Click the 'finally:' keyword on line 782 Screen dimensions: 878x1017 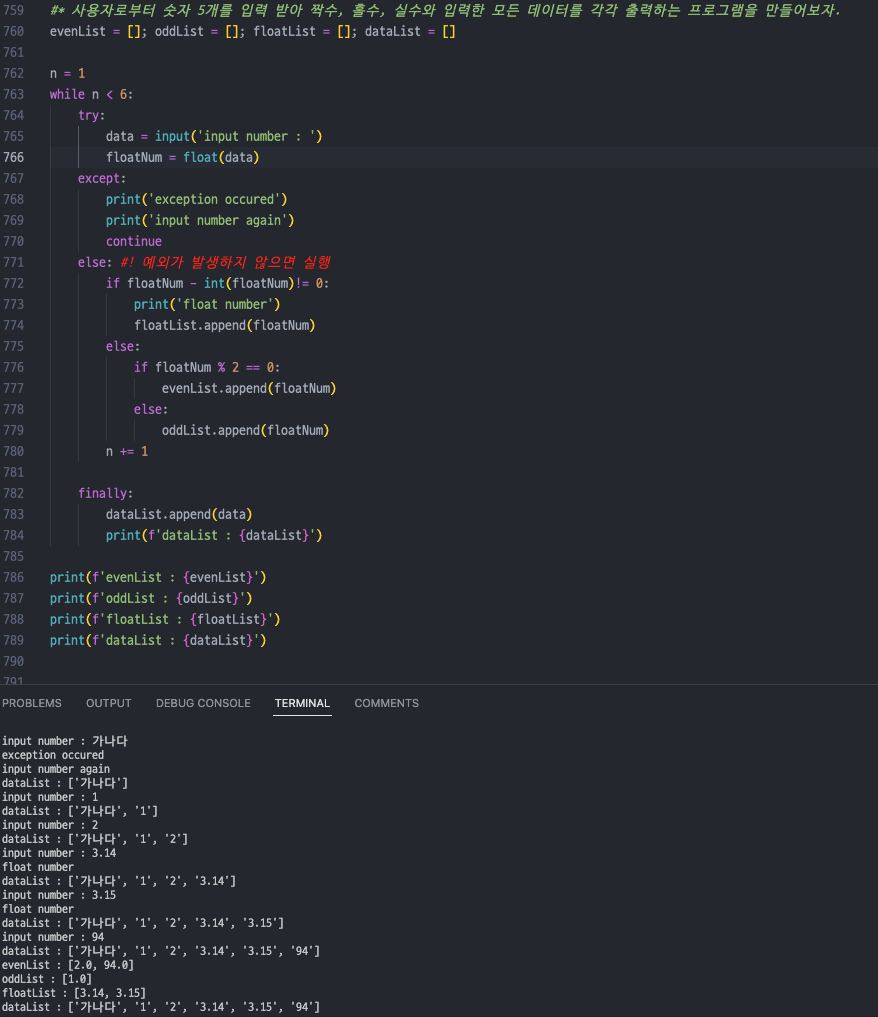pos(105,494)
